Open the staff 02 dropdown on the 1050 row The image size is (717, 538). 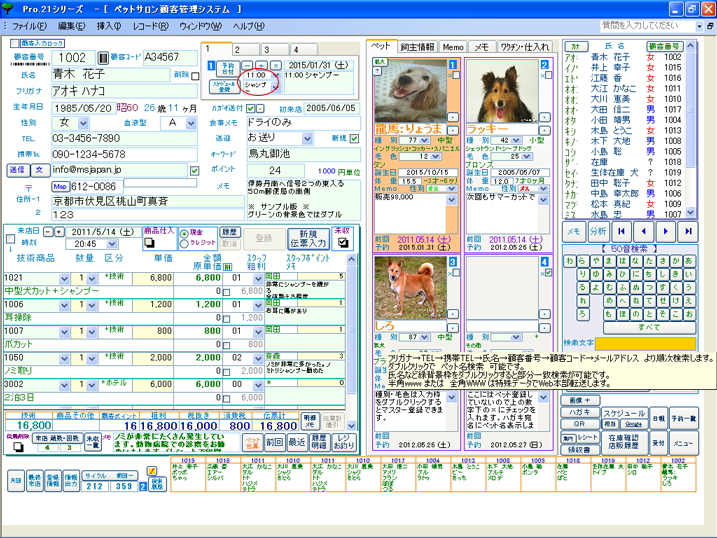pyautogui.click(x=258, y=358)
